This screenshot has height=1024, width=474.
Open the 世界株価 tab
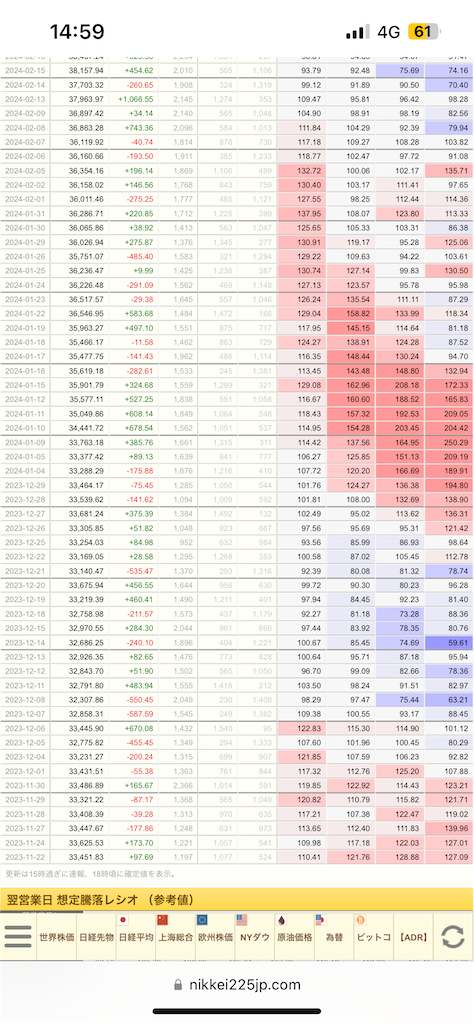point(57,936)
